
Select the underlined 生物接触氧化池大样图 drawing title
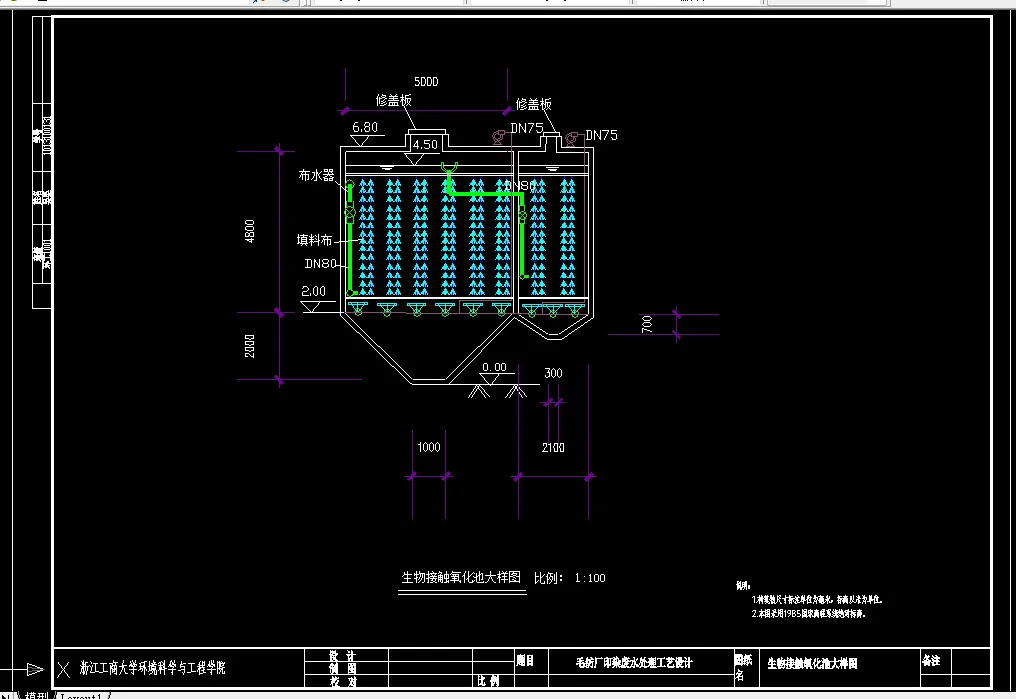click(461, 577)
